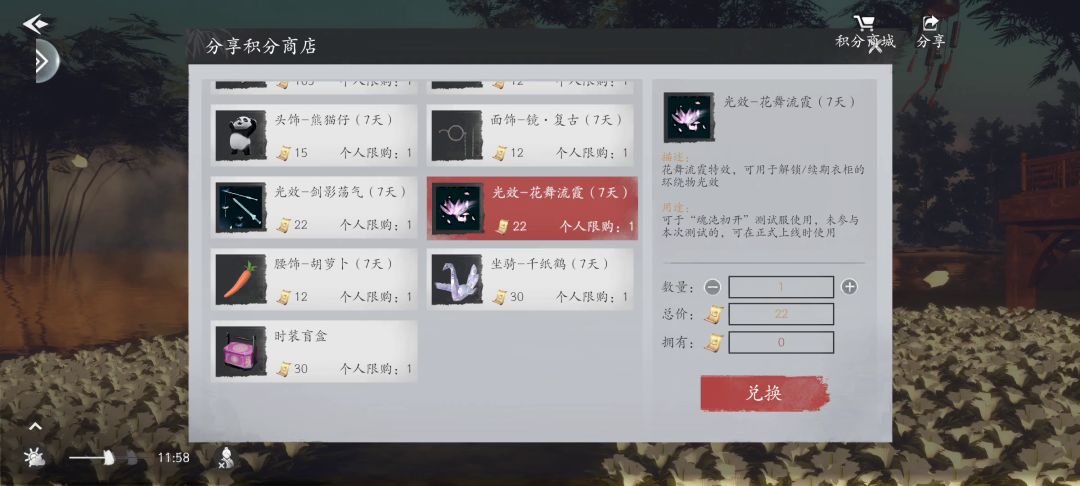Screen dimensions: 1080x486
Task: Expand the side panel chevron arrow
Action: coord(45,61)
